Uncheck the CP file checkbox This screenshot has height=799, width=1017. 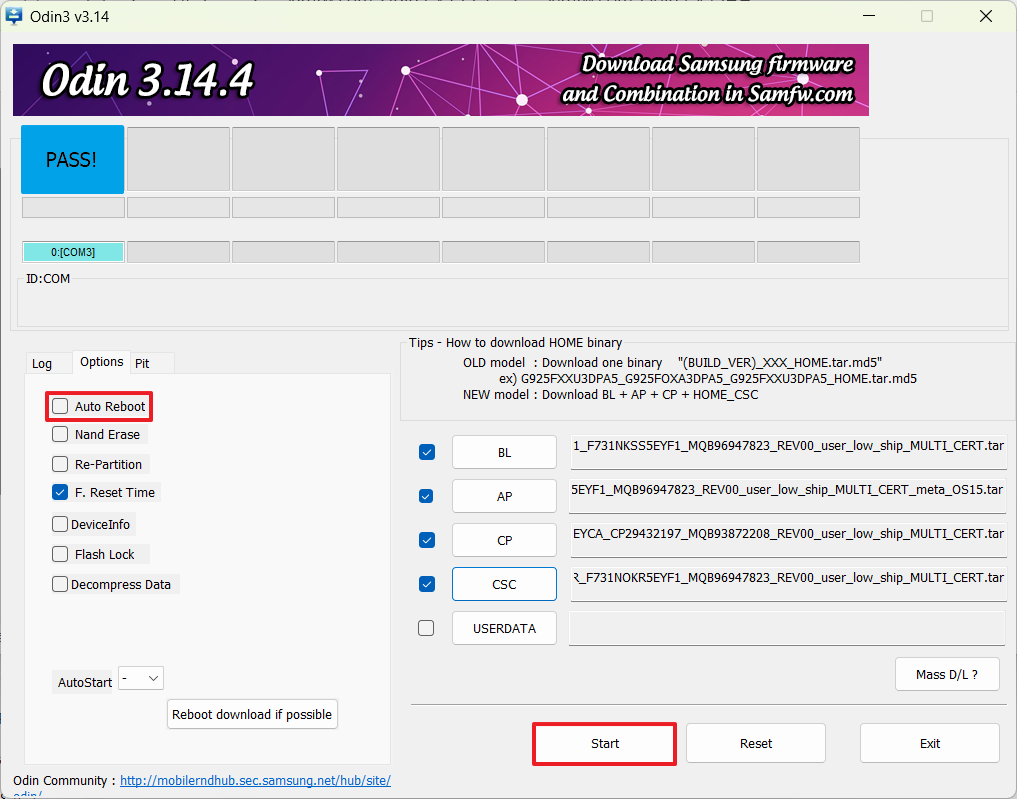[427, 540]
